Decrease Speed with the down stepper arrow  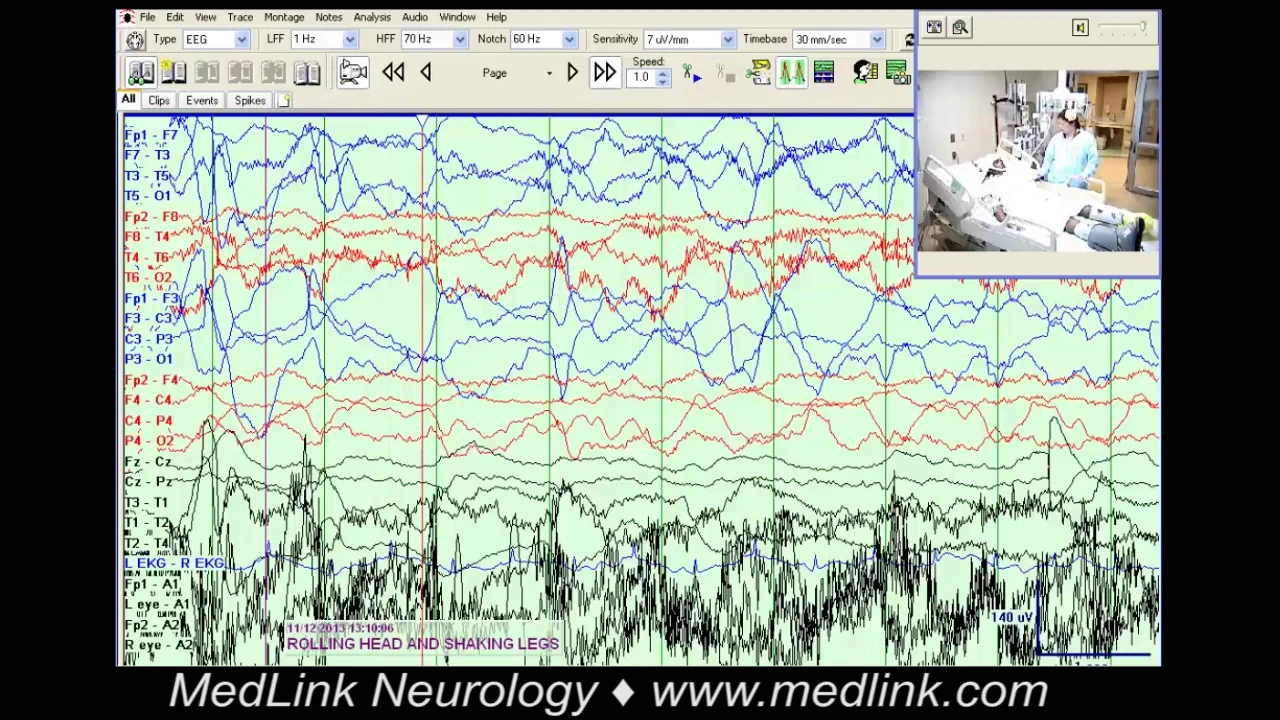point(662,82)
